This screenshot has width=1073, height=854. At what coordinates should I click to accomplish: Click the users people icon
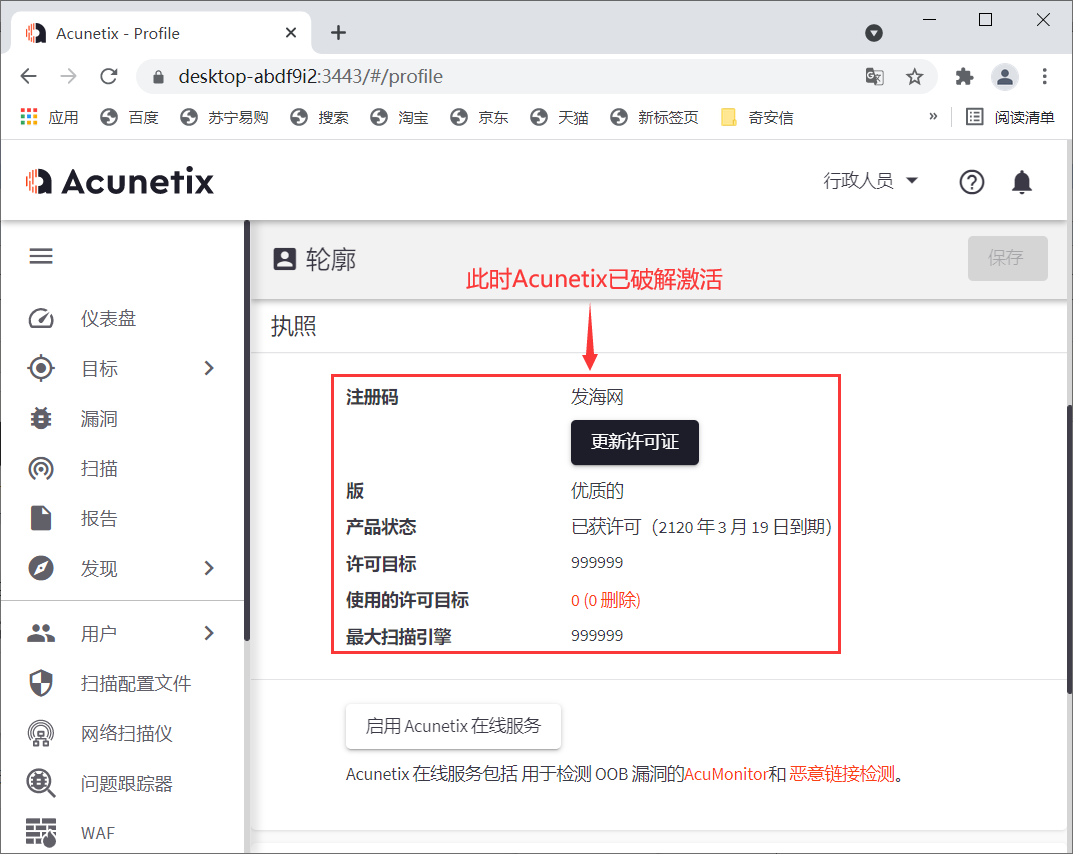pos(41,633)
